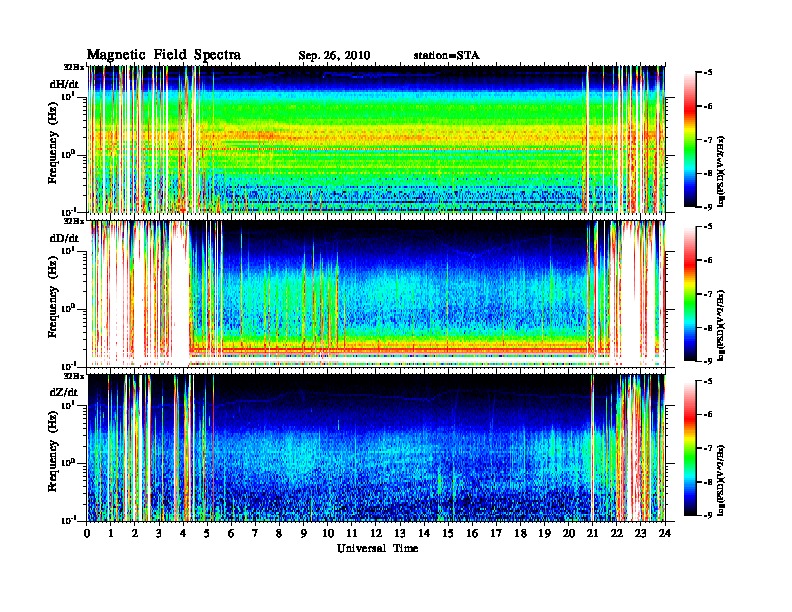Click the hour "17" tick label
The height and width of the screenshot is (612, 792).
(x=496, y=533)
